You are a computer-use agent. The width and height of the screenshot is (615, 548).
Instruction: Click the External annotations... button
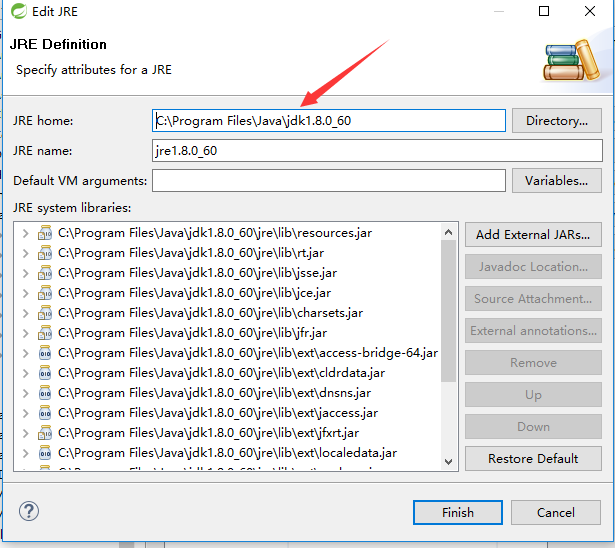[x=533, y=331]
